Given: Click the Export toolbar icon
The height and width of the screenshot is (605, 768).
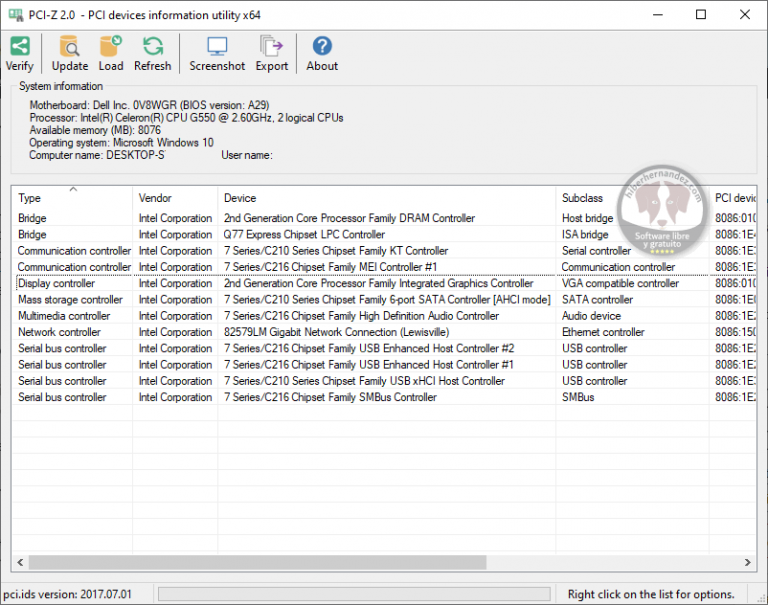Looking at the screenshot, I should [271, 46].
